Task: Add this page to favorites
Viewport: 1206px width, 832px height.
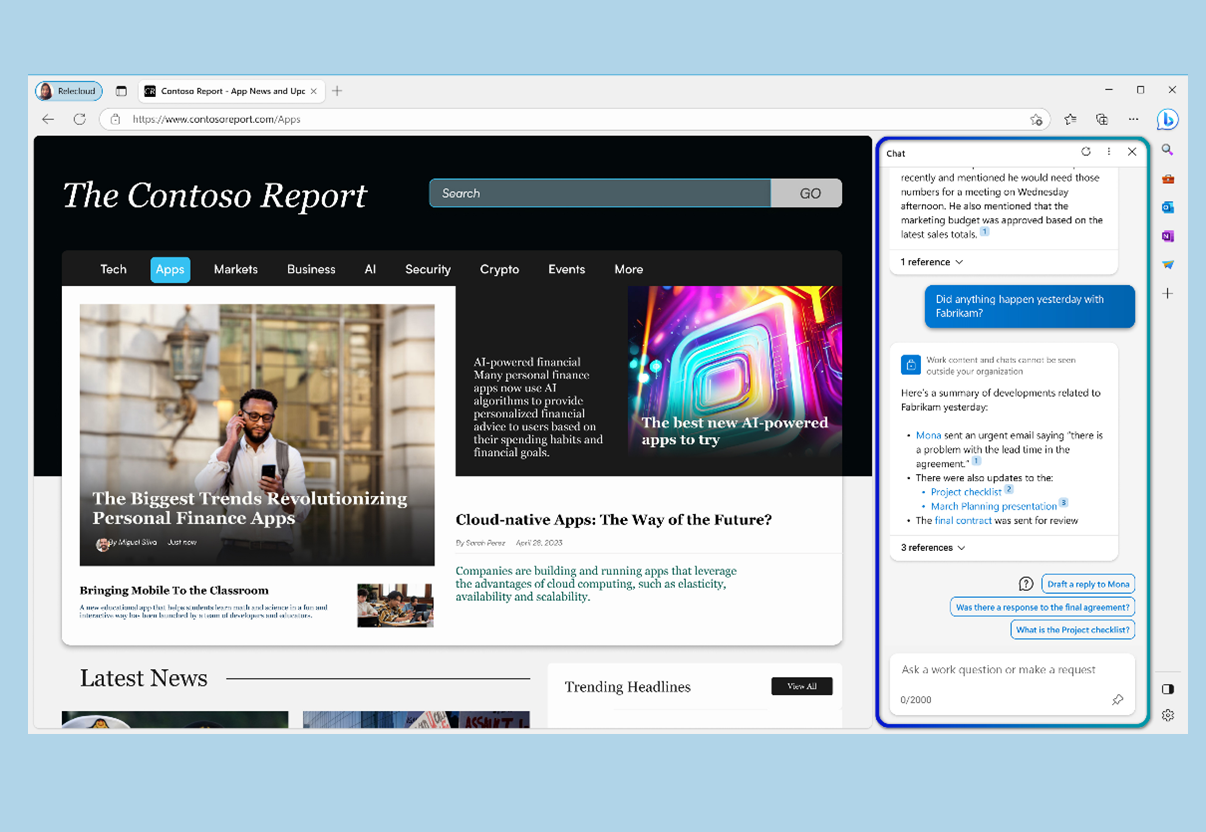Action: 1036,119
